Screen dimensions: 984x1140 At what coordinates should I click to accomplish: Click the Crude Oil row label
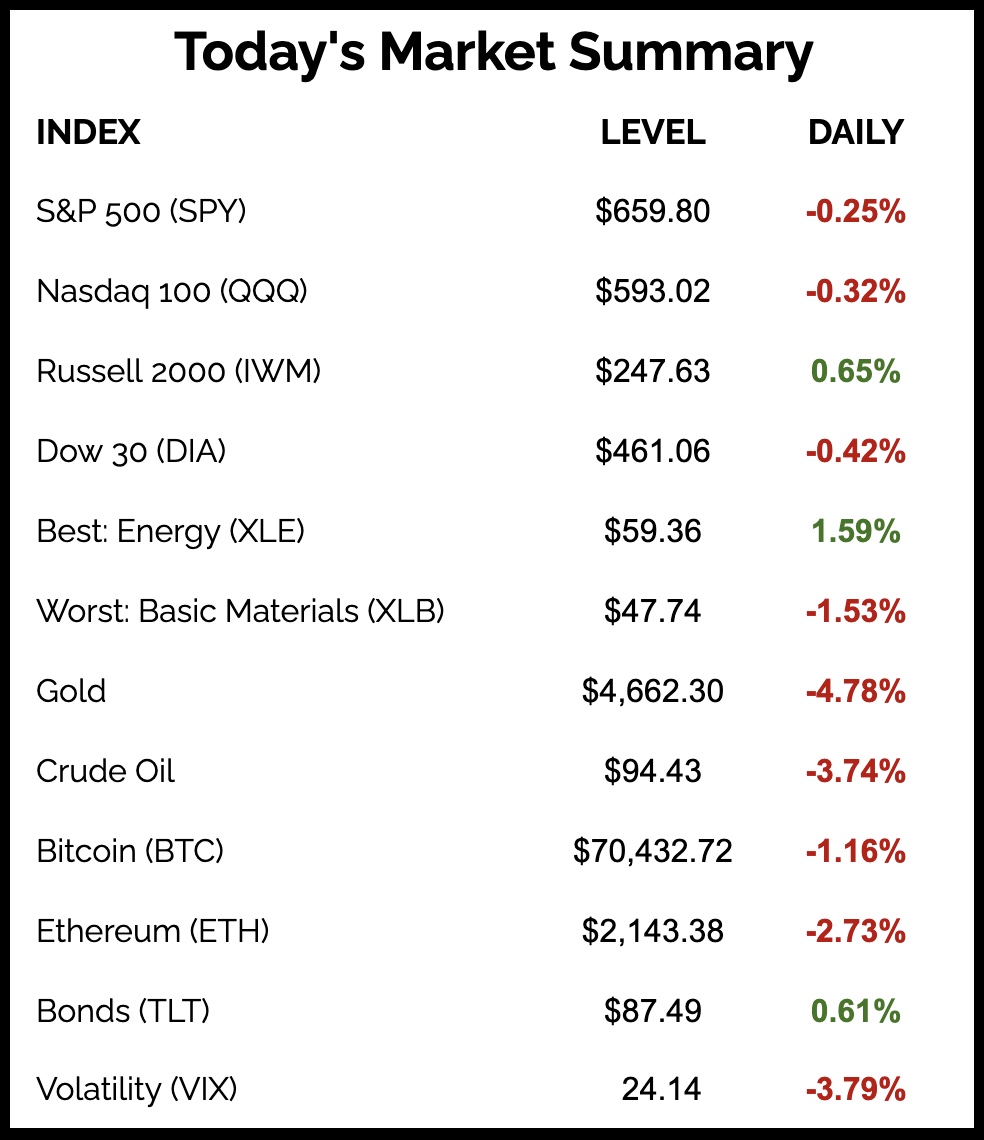(106, 771)
